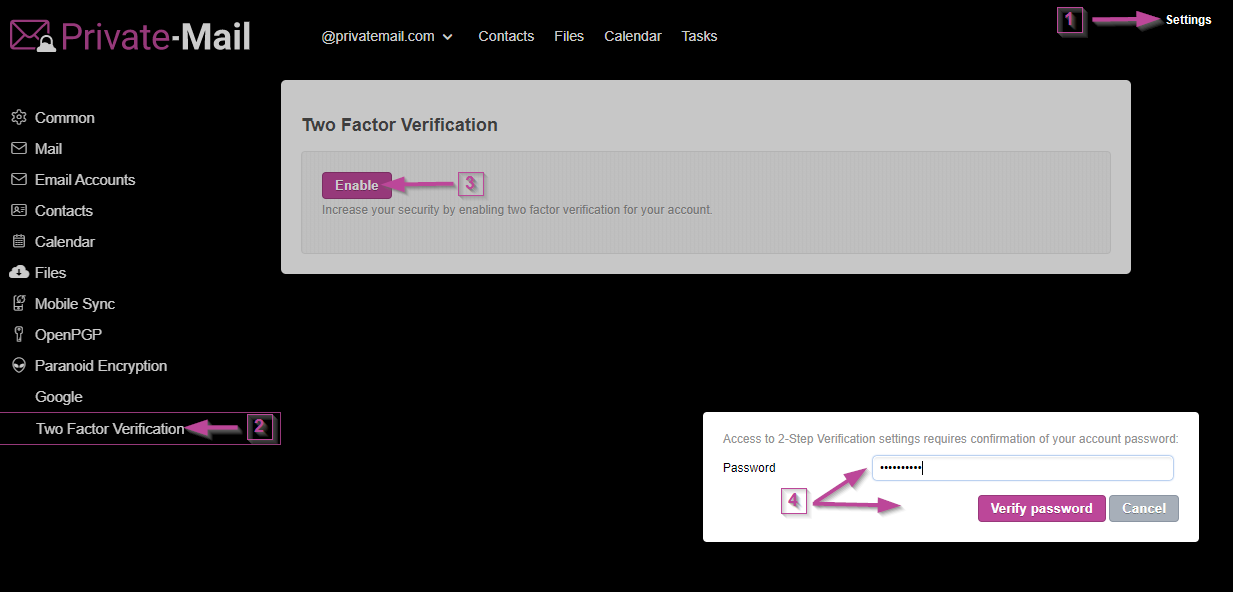
Task: Cancel the password confirmation dialog
Action: click(x=1144, y=508)
